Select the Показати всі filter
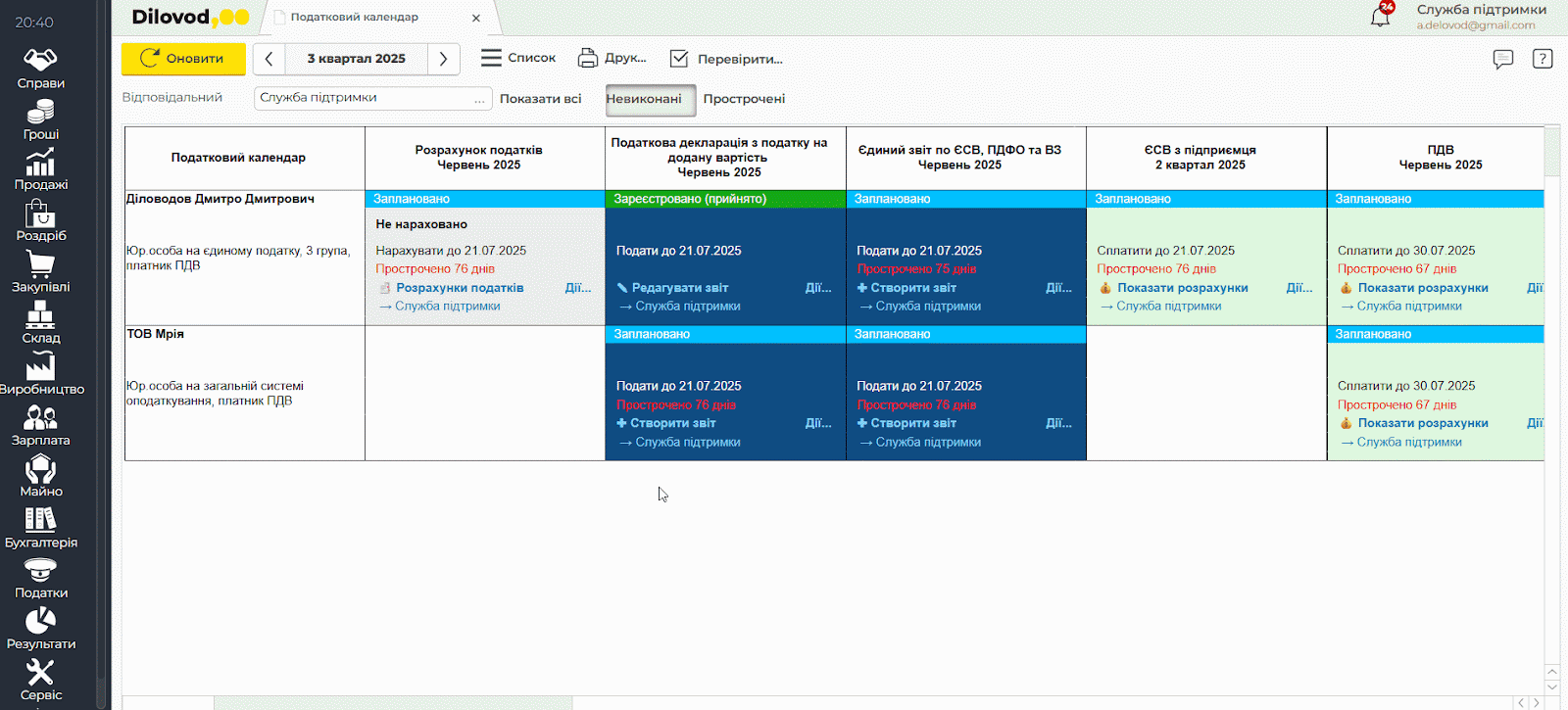Image resolution: width=1568 pixels, height=710 pixels. point(540,99)
